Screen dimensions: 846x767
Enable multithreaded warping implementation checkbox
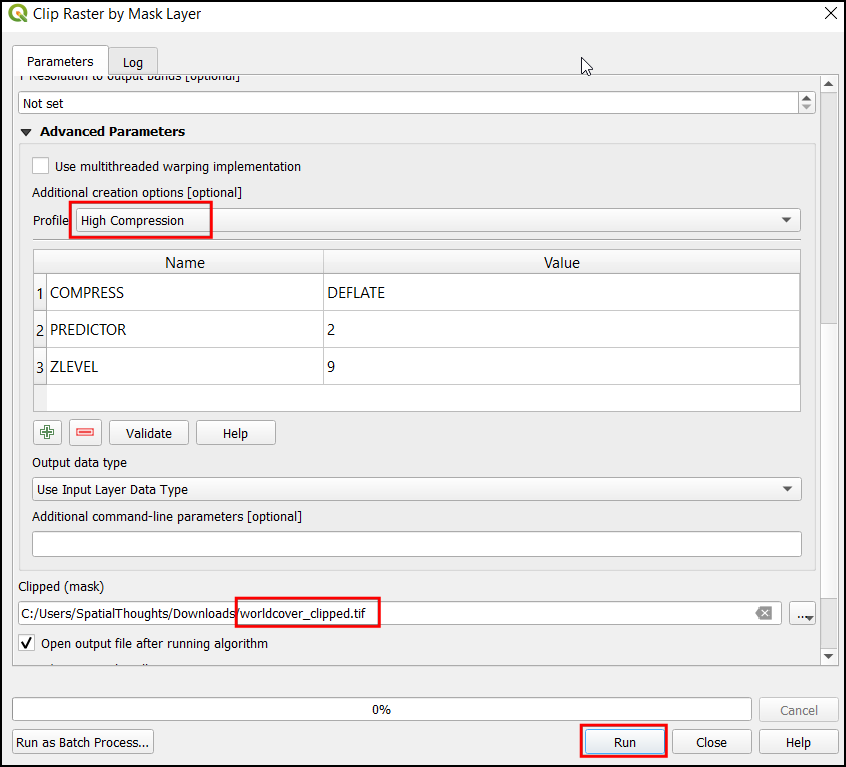pyautogui.click(x=41, y=166)
